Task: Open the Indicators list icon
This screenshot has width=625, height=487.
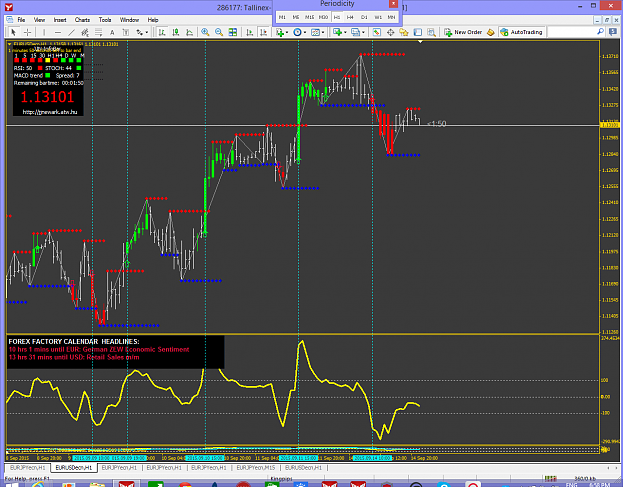Action: pos(280,32)
